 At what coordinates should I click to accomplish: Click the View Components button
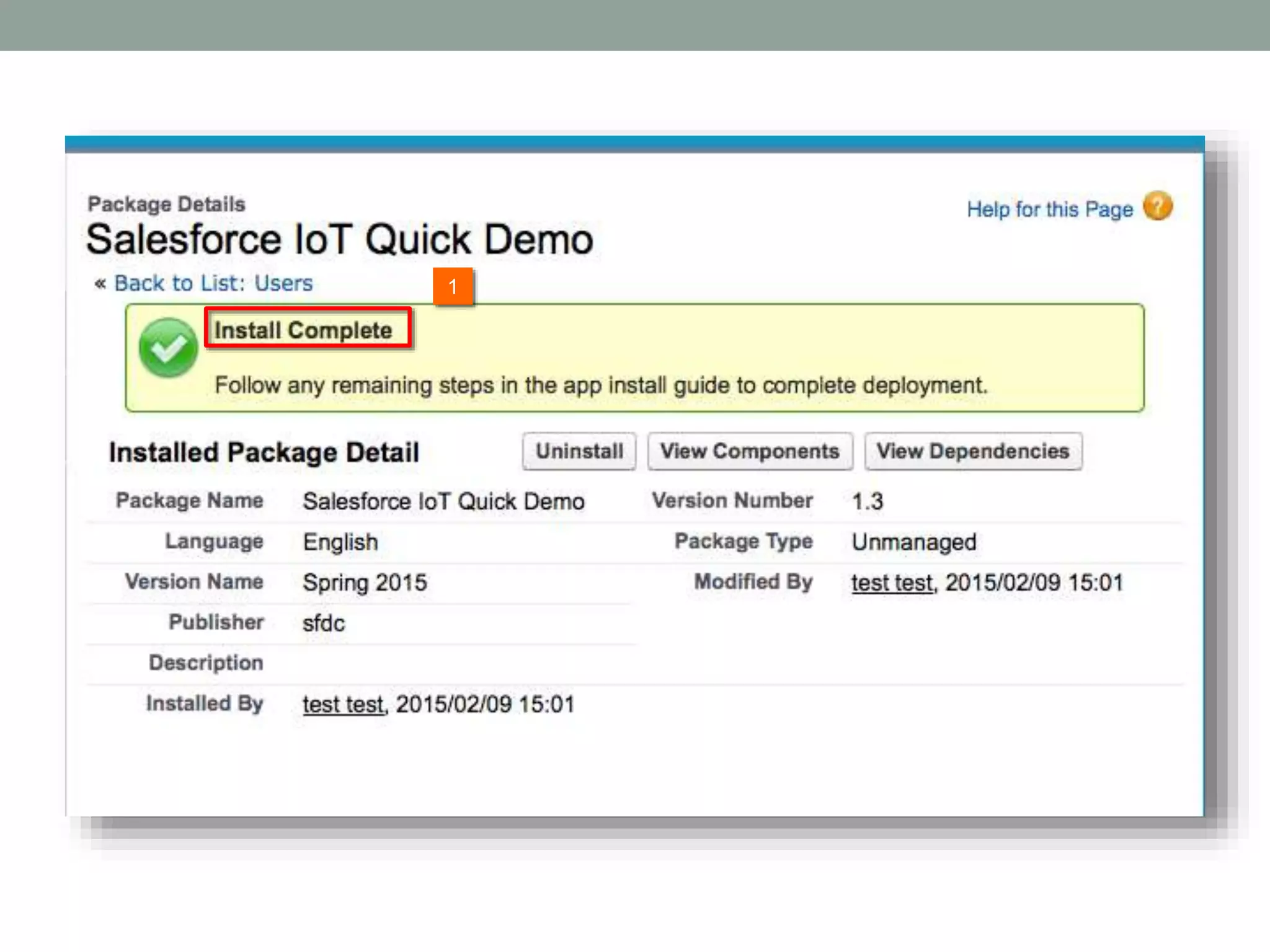[749, 451]
